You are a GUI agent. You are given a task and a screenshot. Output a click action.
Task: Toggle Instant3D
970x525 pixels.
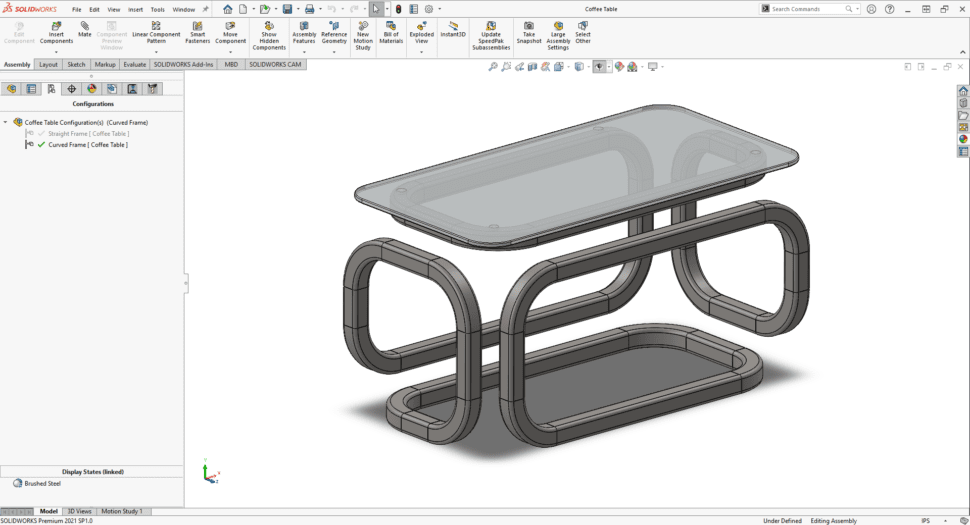tap(453, 29)
